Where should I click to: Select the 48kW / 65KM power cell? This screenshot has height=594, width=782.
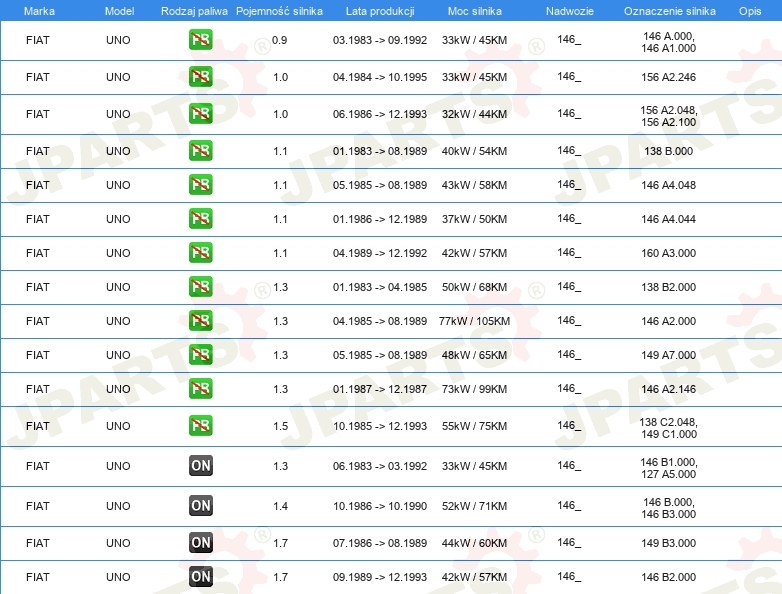pos(474,355)
